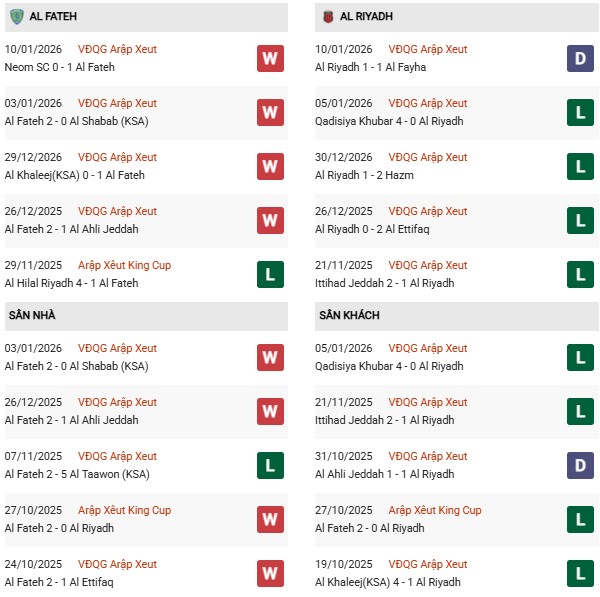Select the SÂN NHÀ section header

pos(32,315)
